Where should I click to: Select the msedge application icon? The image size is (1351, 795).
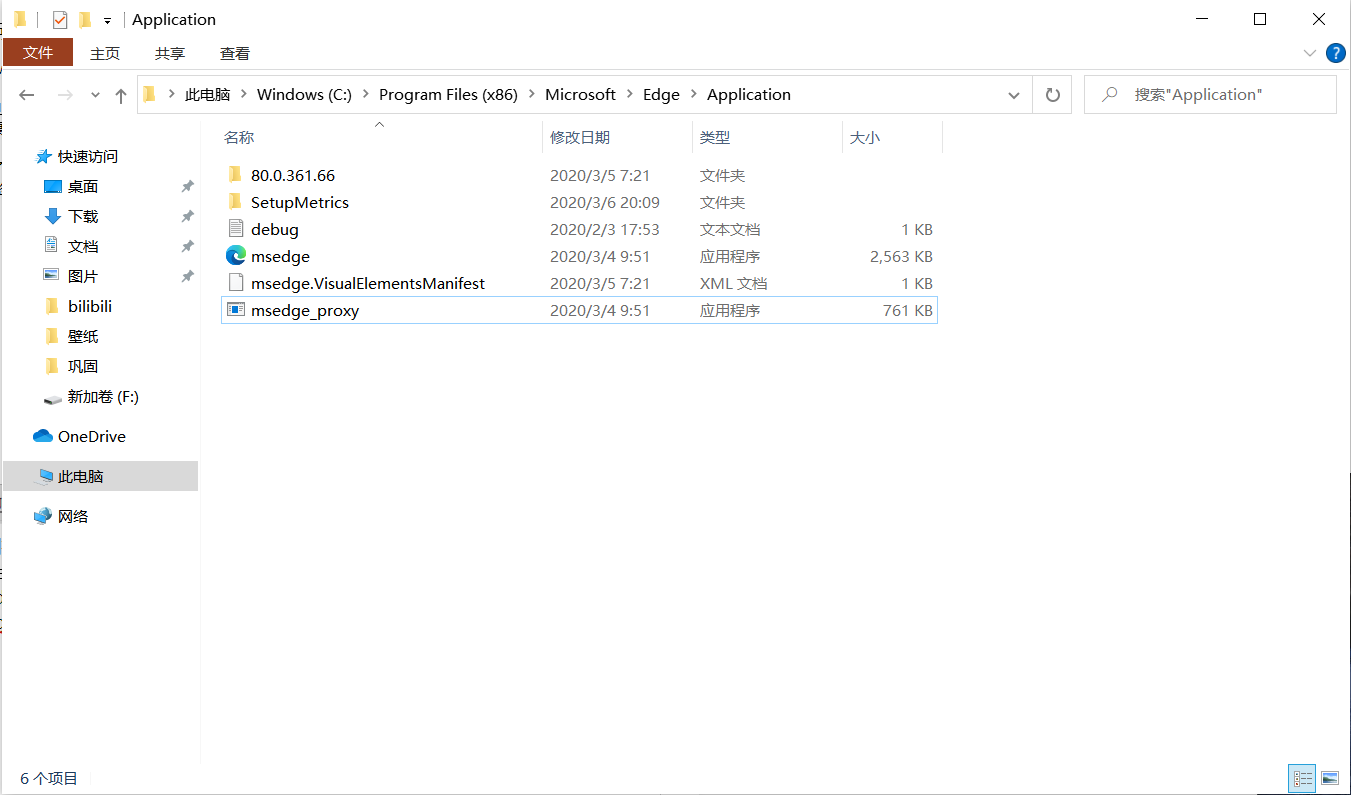tap(235, 256)
